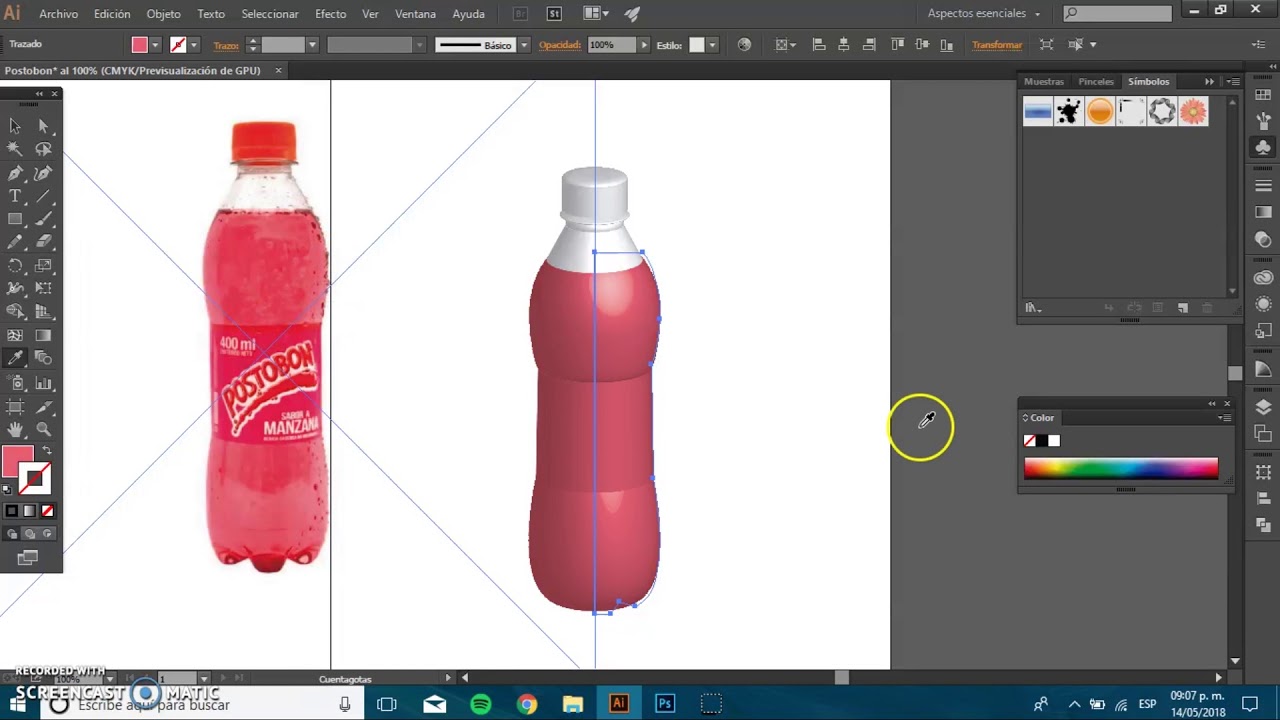Open the Symbols panel flyout menu
1280x720 pixels.
(1233, 82)
